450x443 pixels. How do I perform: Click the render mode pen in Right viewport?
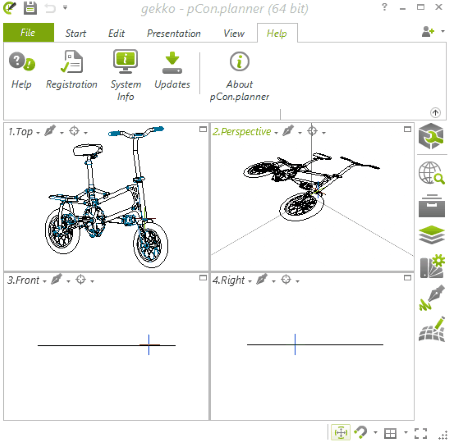click(x=262, y=279)
